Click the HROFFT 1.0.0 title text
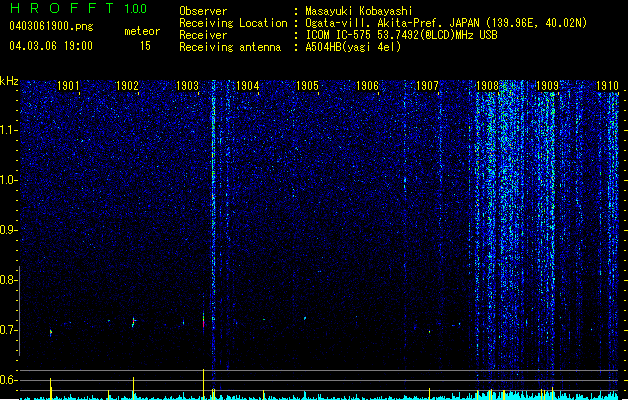 coord(79,8)
